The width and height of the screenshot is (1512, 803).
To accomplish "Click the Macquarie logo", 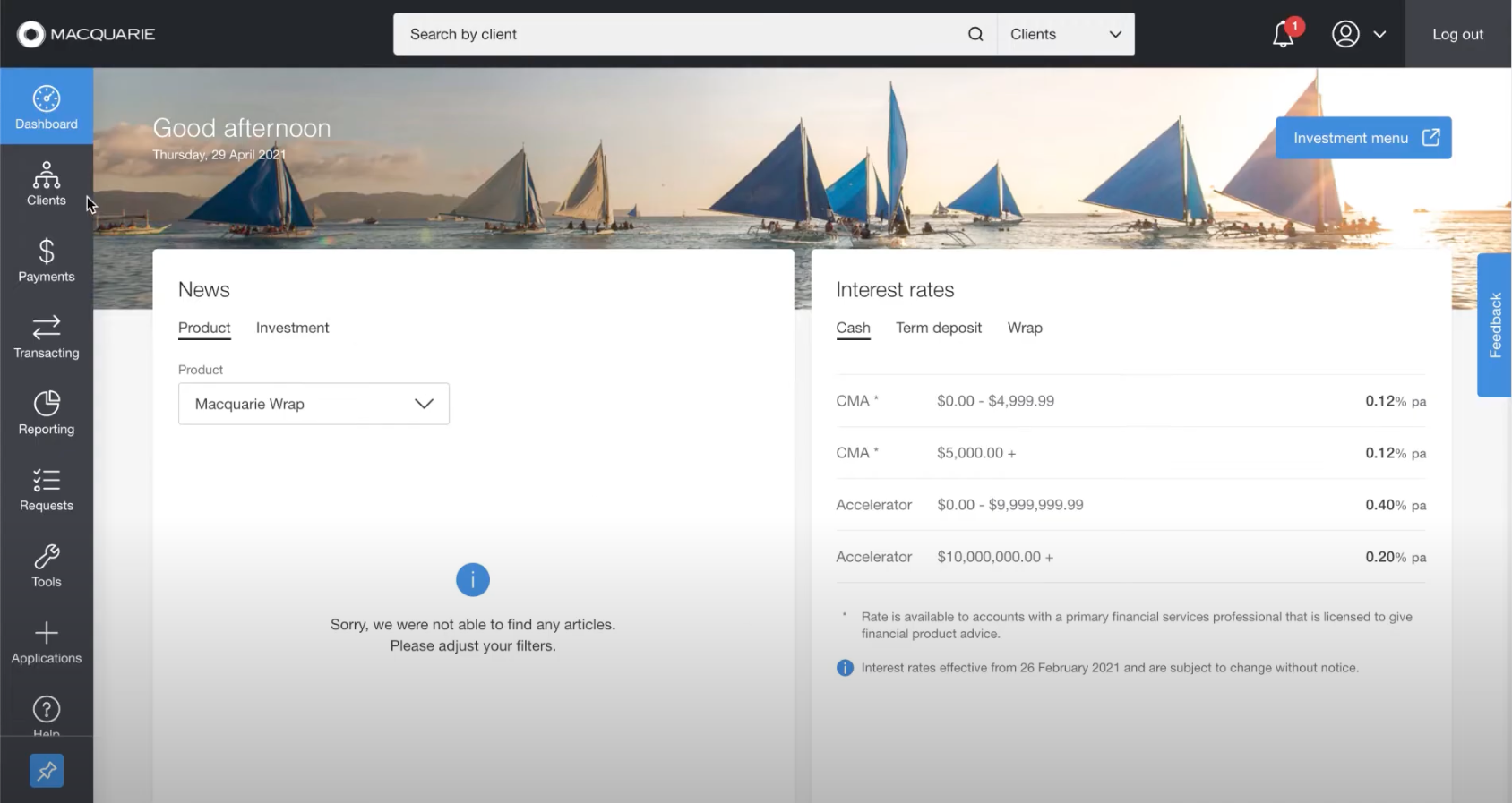I will pyautogui.click(x=86, y=34).
